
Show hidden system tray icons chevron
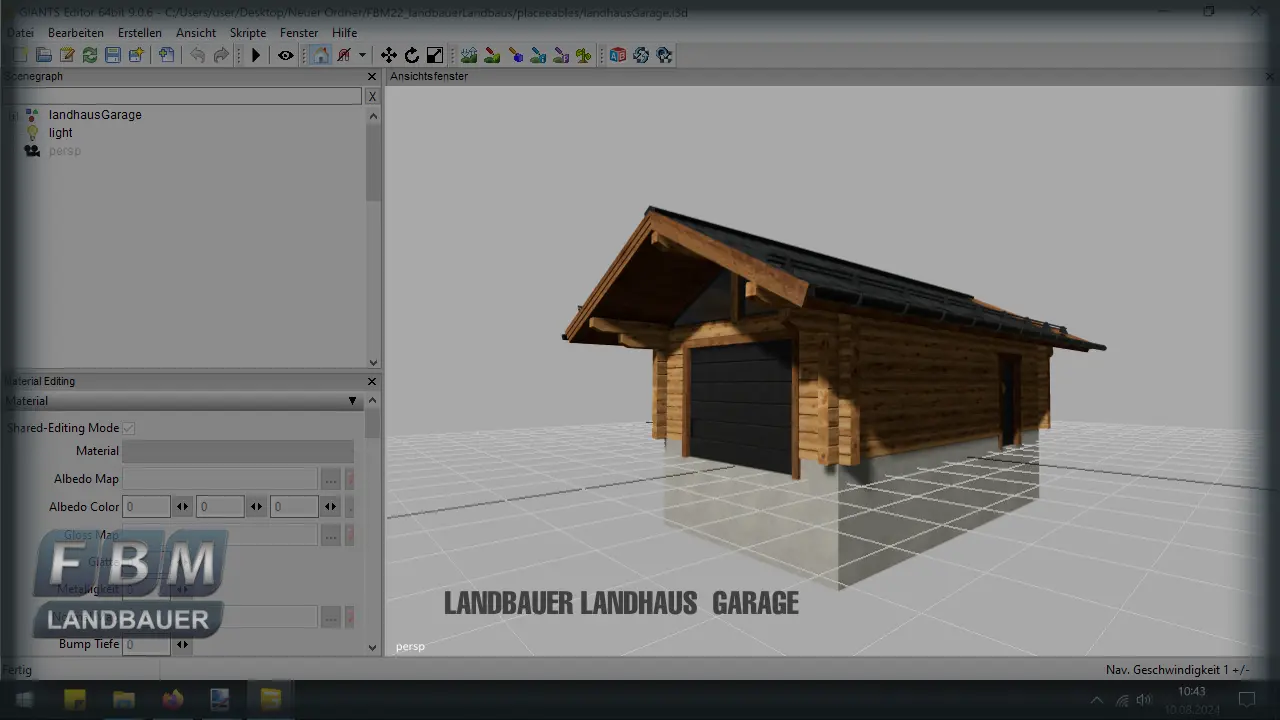[x=1097, y=700]
